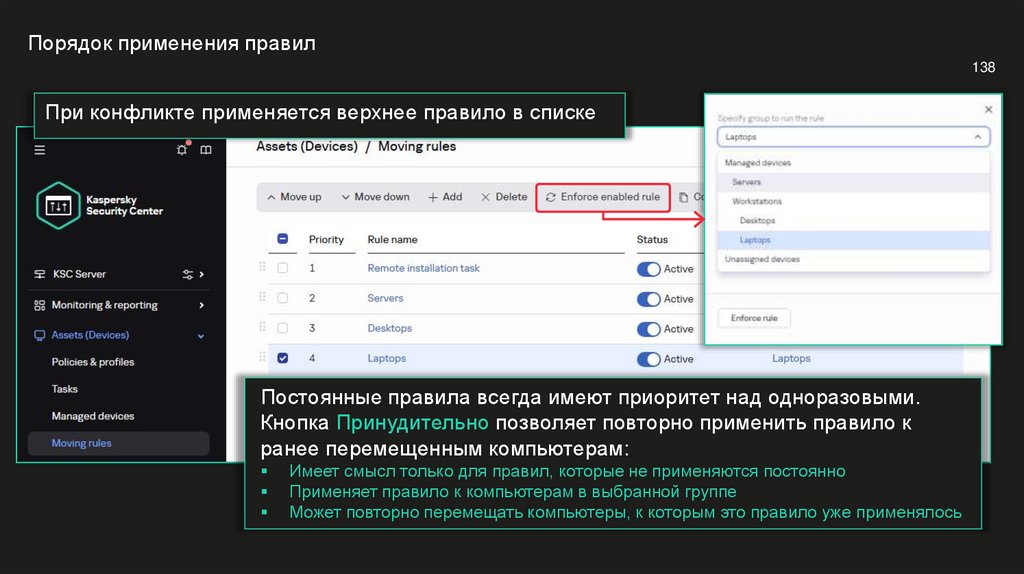
Task: Check the Desktops rule checkbox
Action: [x=283, y=328]
